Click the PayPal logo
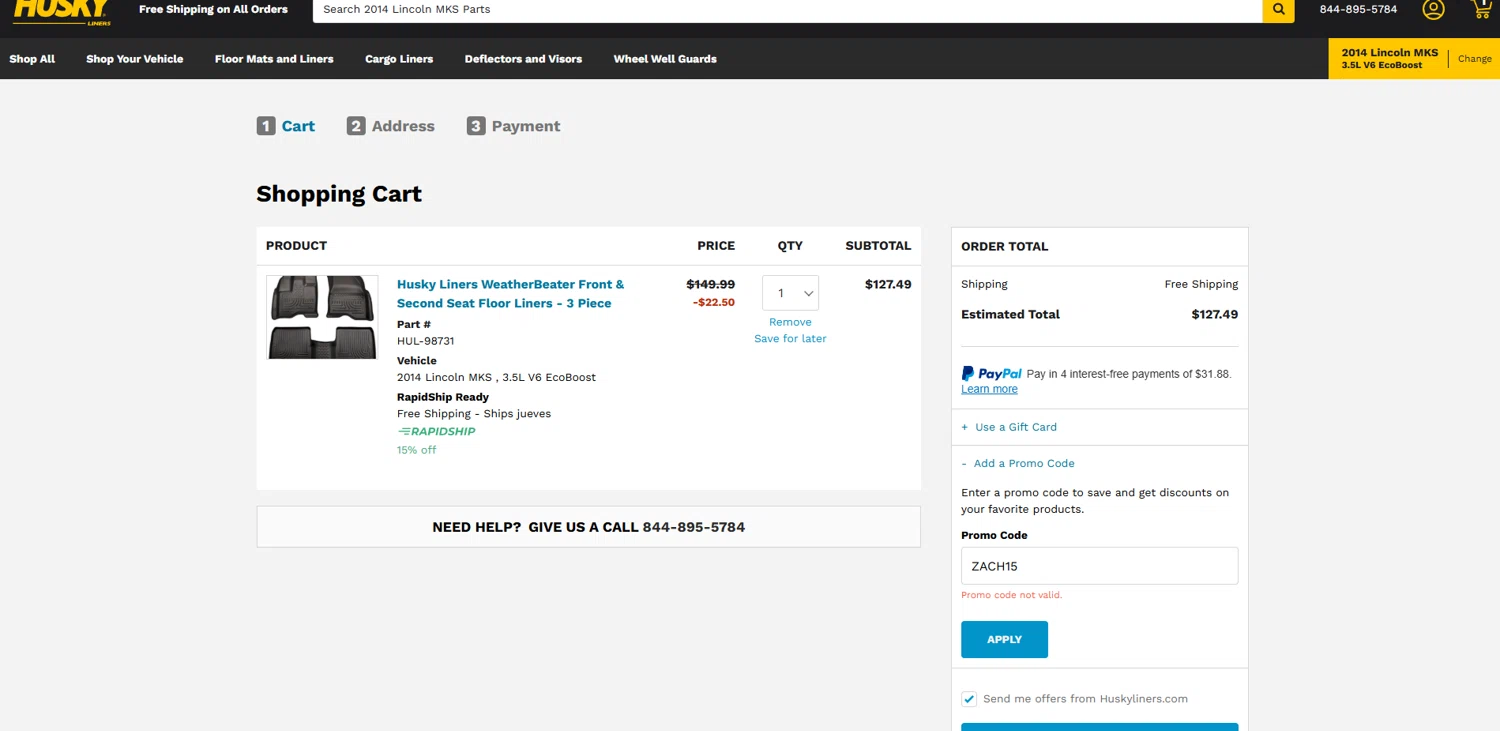1500x731 pixels. [x=991, y=374]
